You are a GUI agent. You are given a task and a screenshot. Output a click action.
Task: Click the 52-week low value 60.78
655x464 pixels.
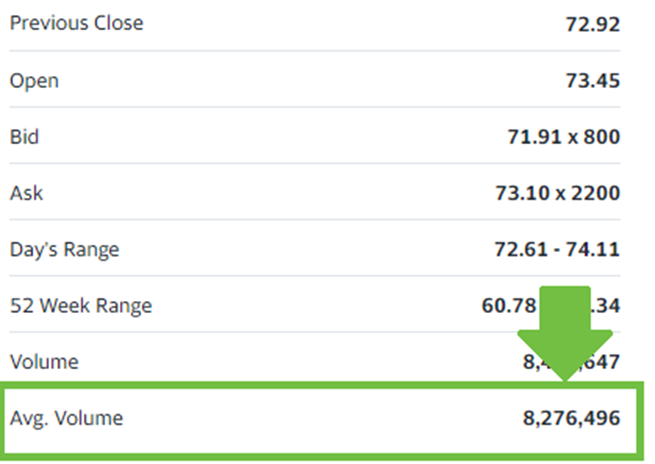point(509,306)
